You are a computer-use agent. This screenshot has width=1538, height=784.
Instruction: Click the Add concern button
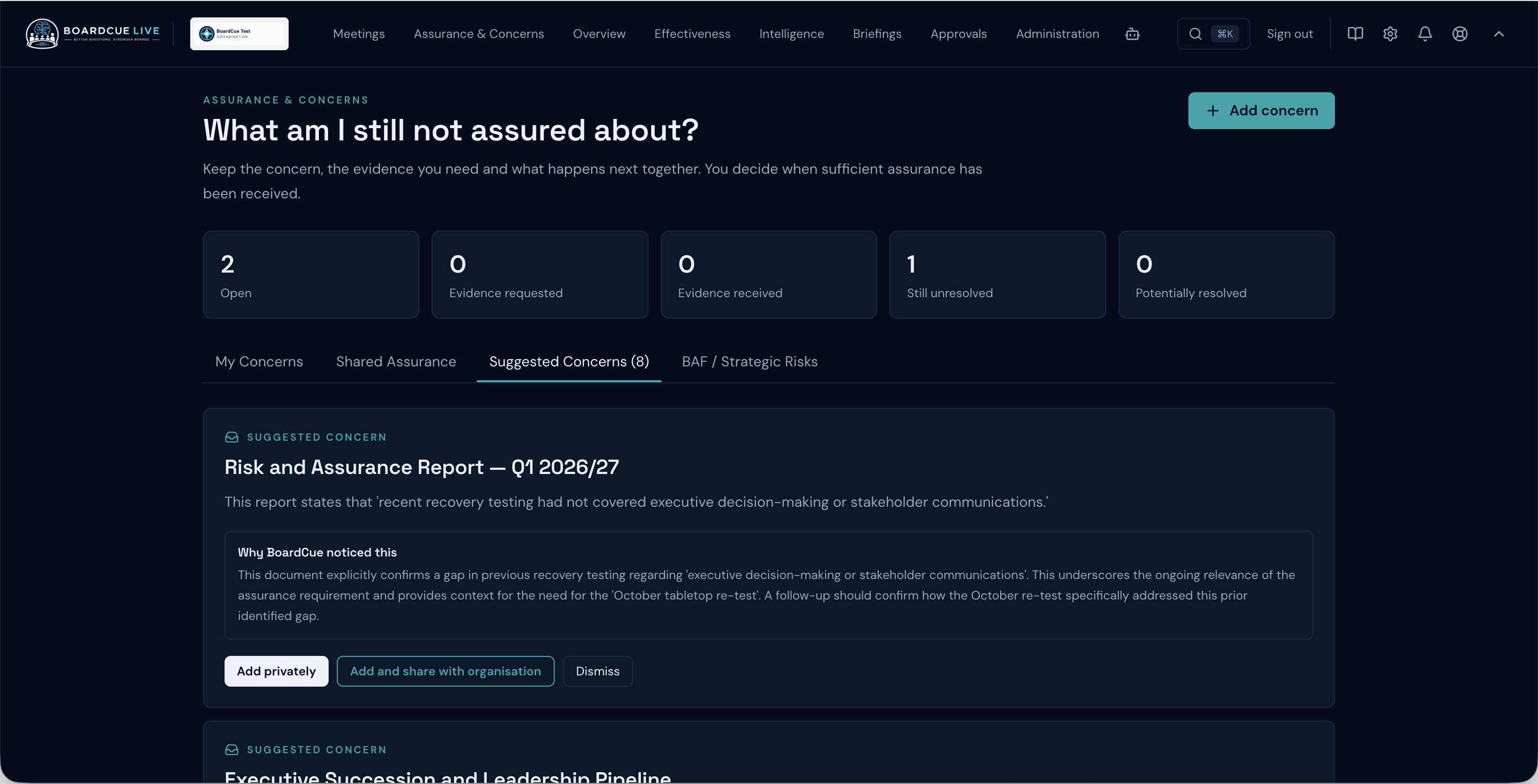[1261, 110]
